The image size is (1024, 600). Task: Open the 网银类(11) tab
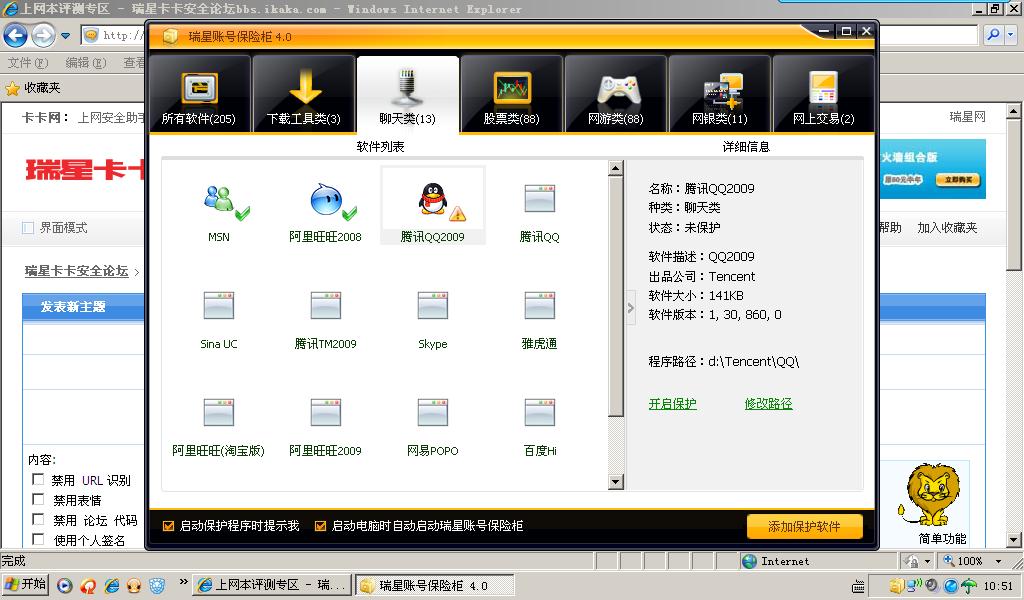coord(720,94)
